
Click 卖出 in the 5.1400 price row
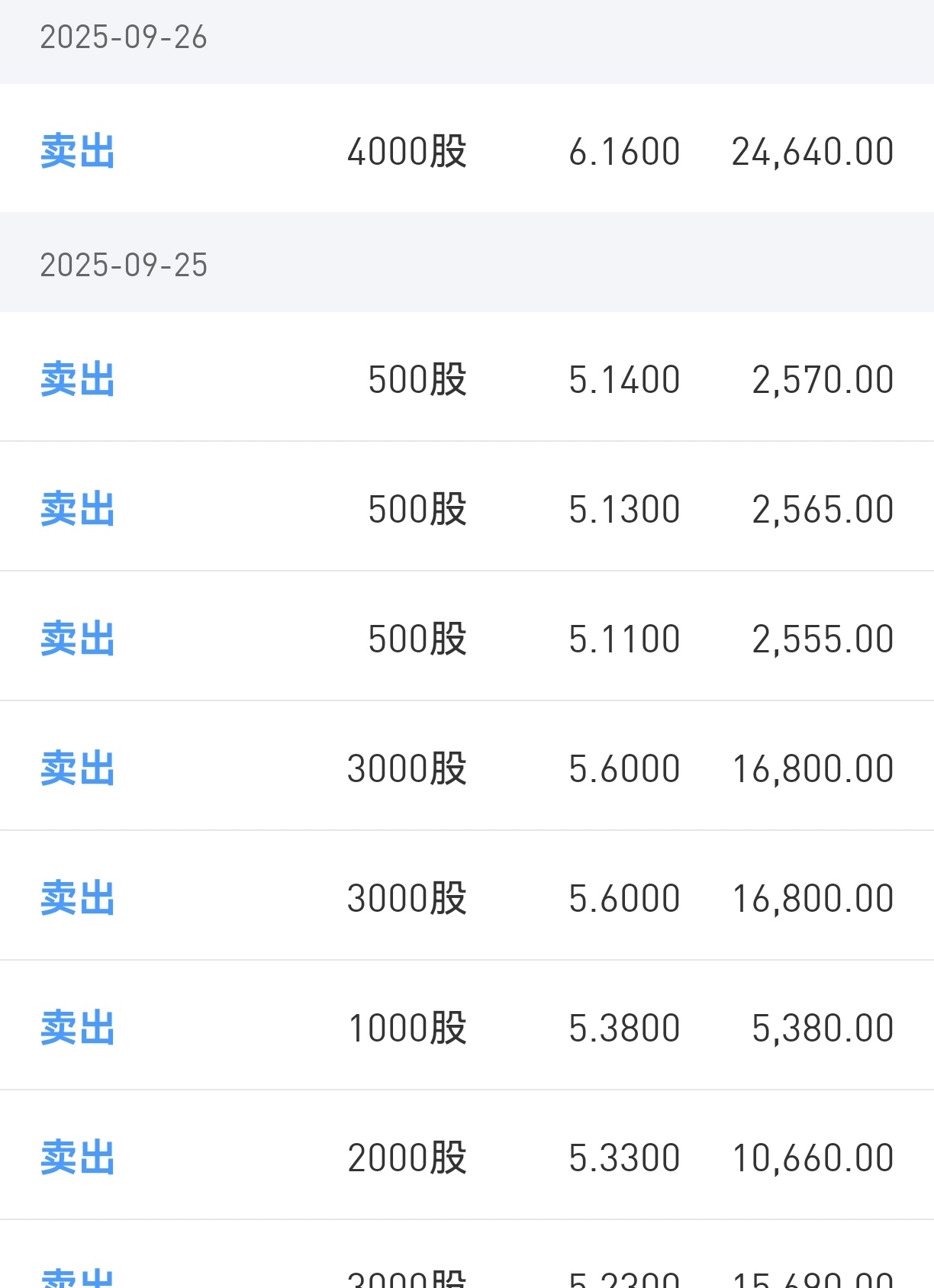point(77,379)
